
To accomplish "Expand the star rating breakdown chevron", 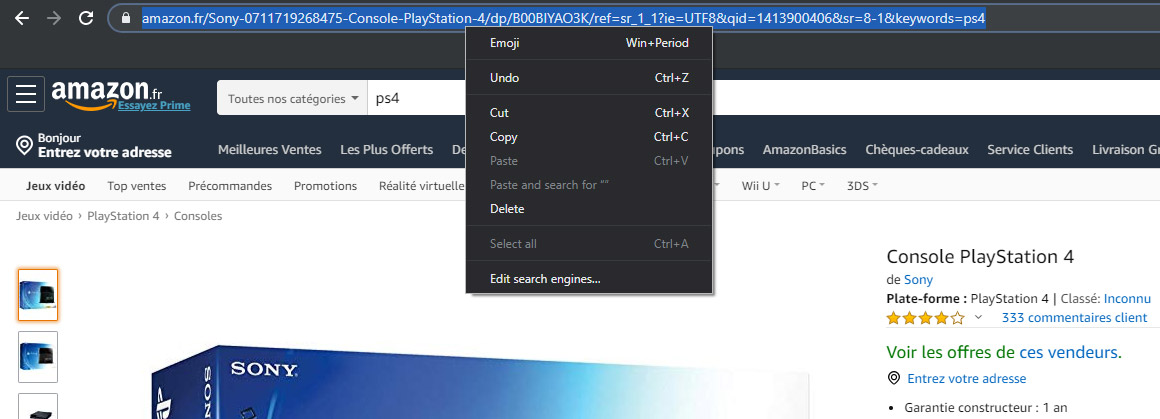I will [978, 318].
